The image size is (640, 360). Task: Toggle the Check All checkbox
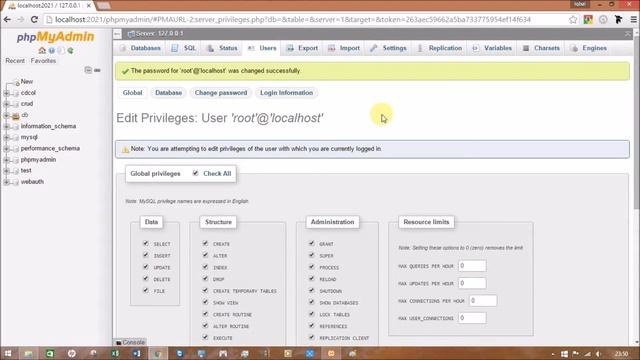(196, 173)
